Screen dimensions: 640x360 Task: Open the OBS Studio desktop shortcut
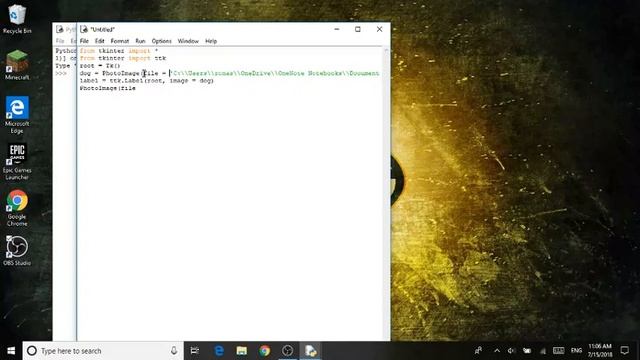coord(17,251)
